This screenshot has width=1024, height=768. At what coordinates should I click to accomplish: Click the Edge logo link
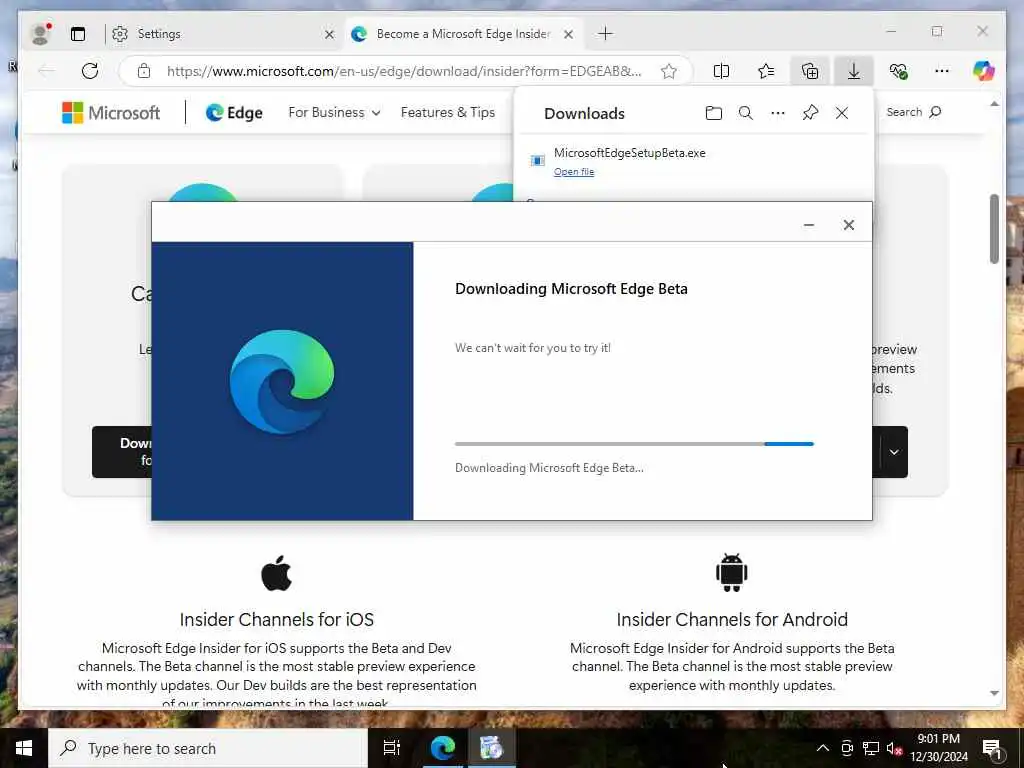pyautogui.click(x=234, y=112)
